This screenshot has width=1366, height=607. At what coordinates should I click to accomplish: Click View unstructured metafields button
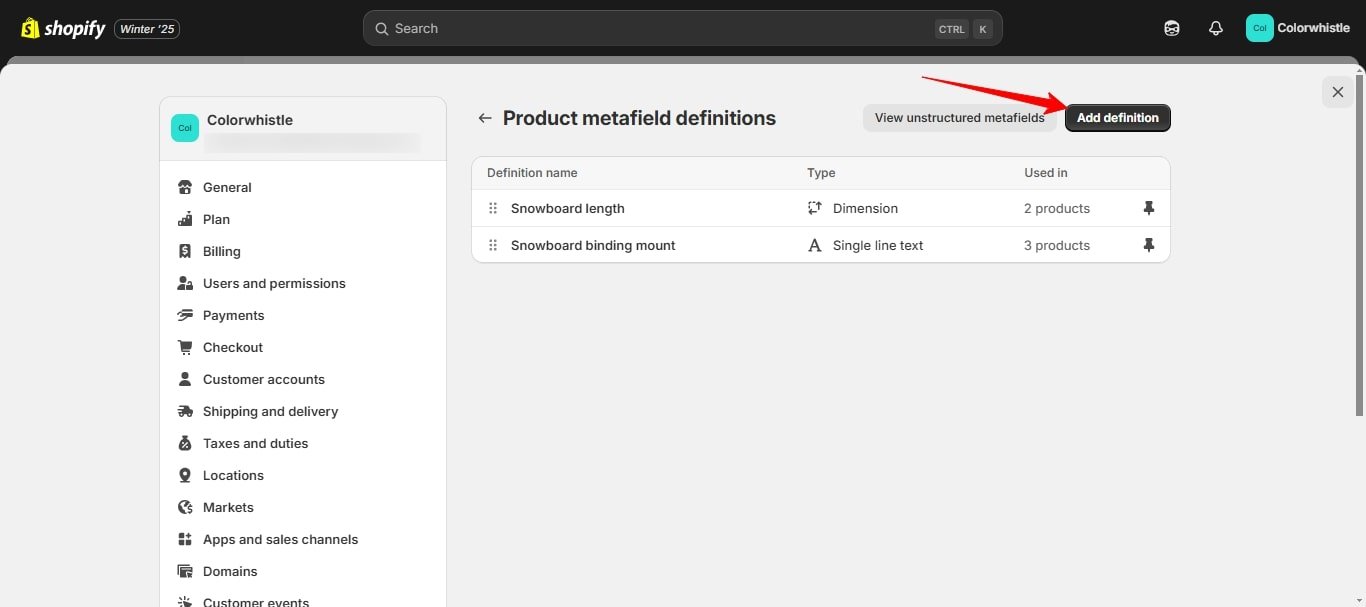pyautogui.click(x=959, y=118)
